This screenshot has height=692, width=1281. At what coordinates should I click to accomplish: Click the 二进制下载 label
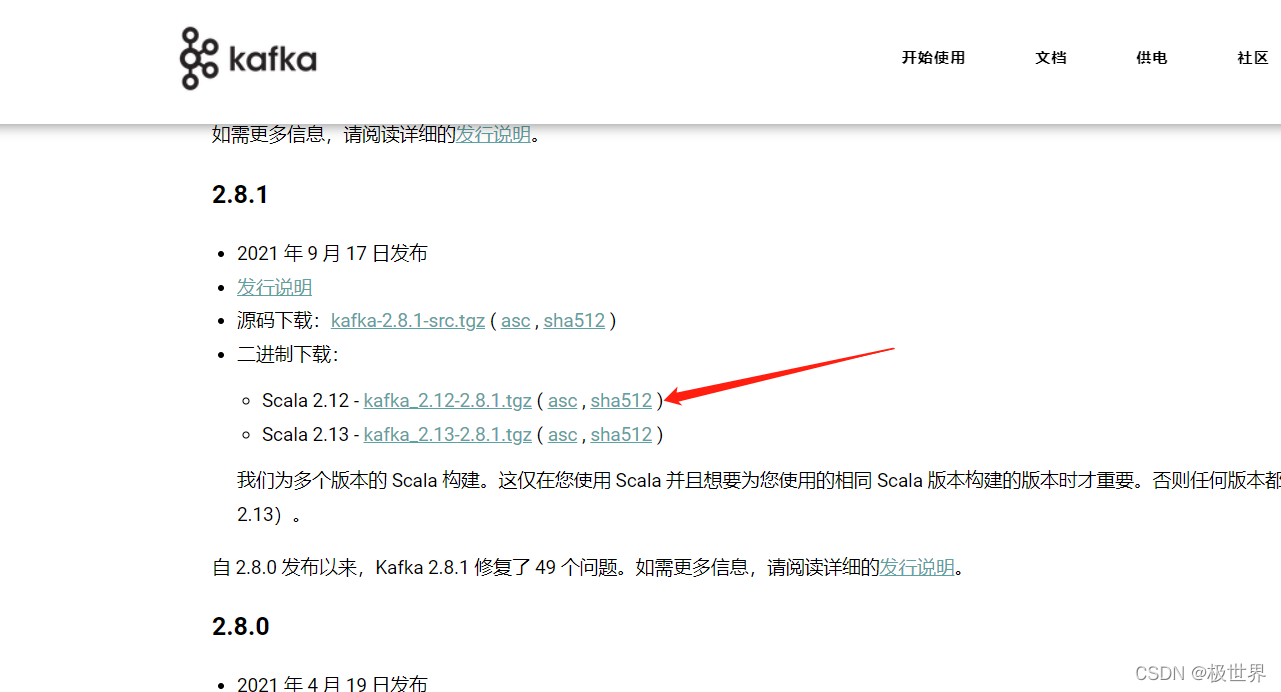click(x=288, y=354)
